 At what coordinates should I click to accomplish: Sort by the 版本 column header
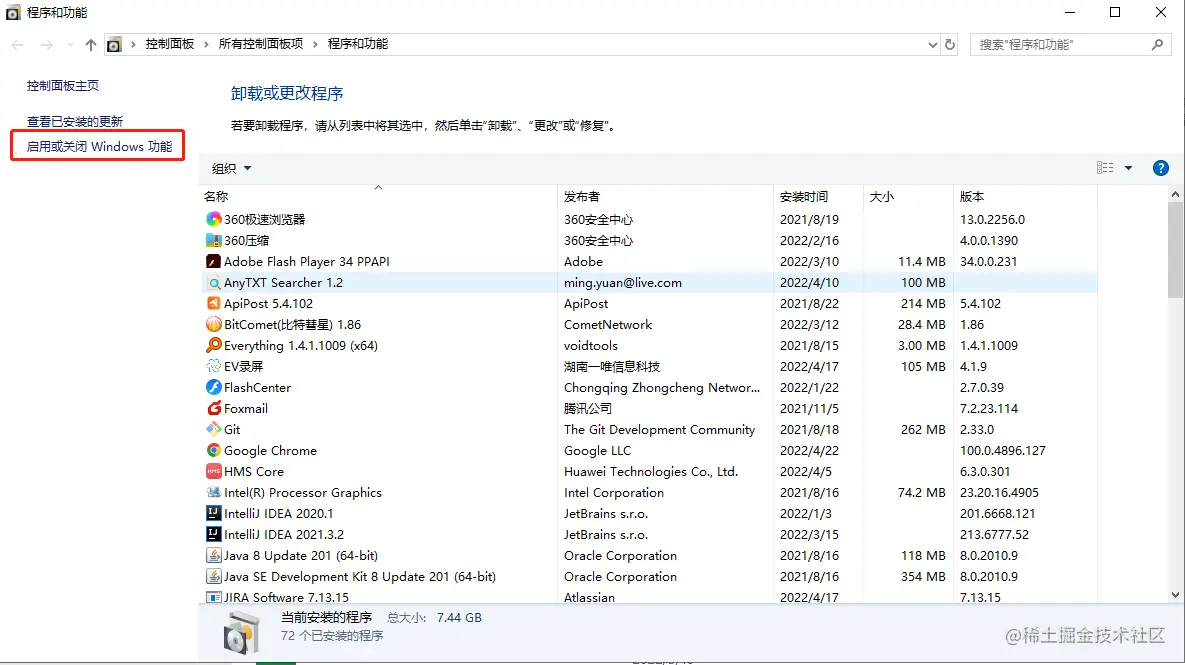coord(1025,196)
